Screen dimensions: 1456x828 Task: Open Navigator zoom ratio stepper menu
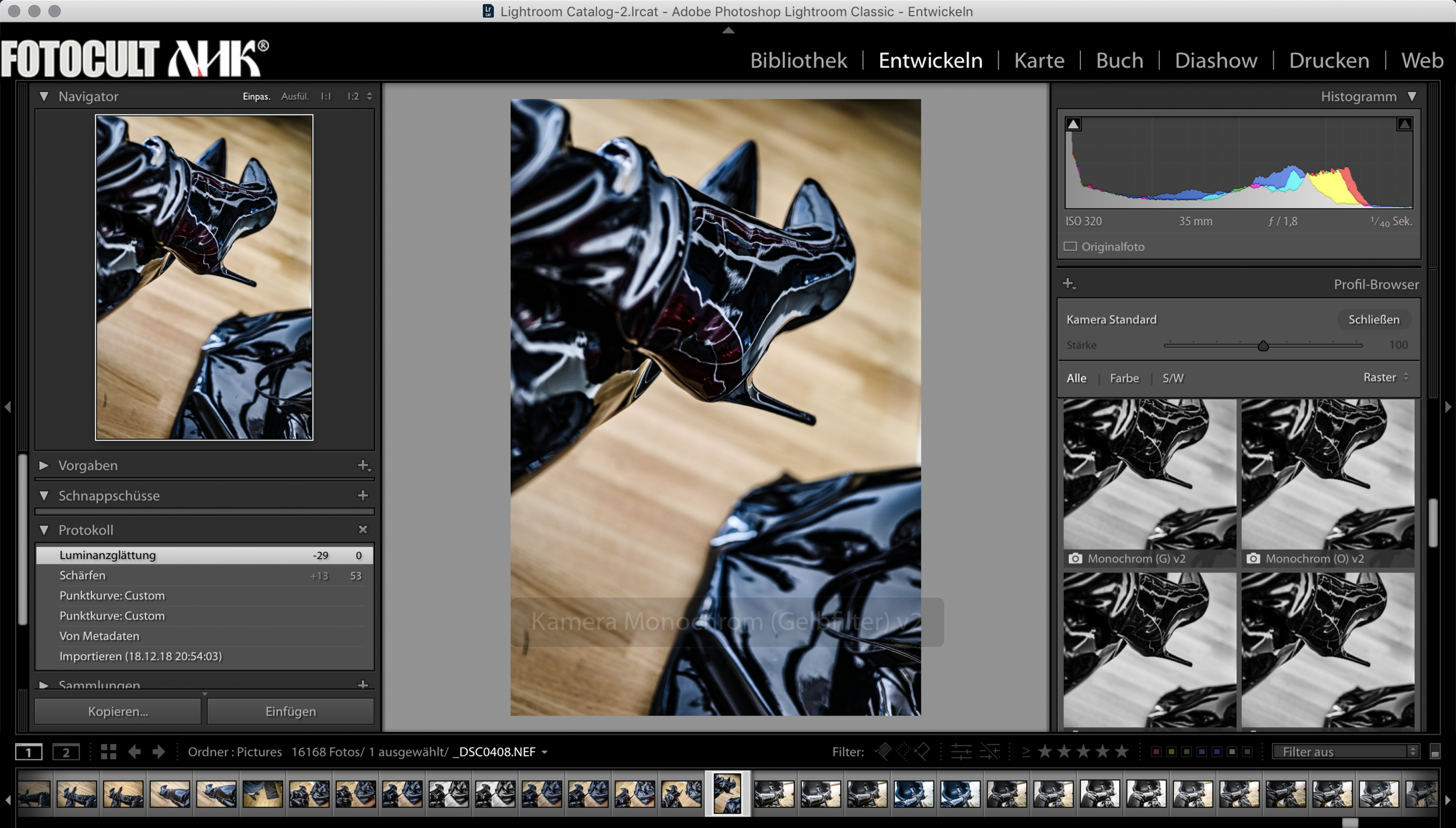pos(369,97)
